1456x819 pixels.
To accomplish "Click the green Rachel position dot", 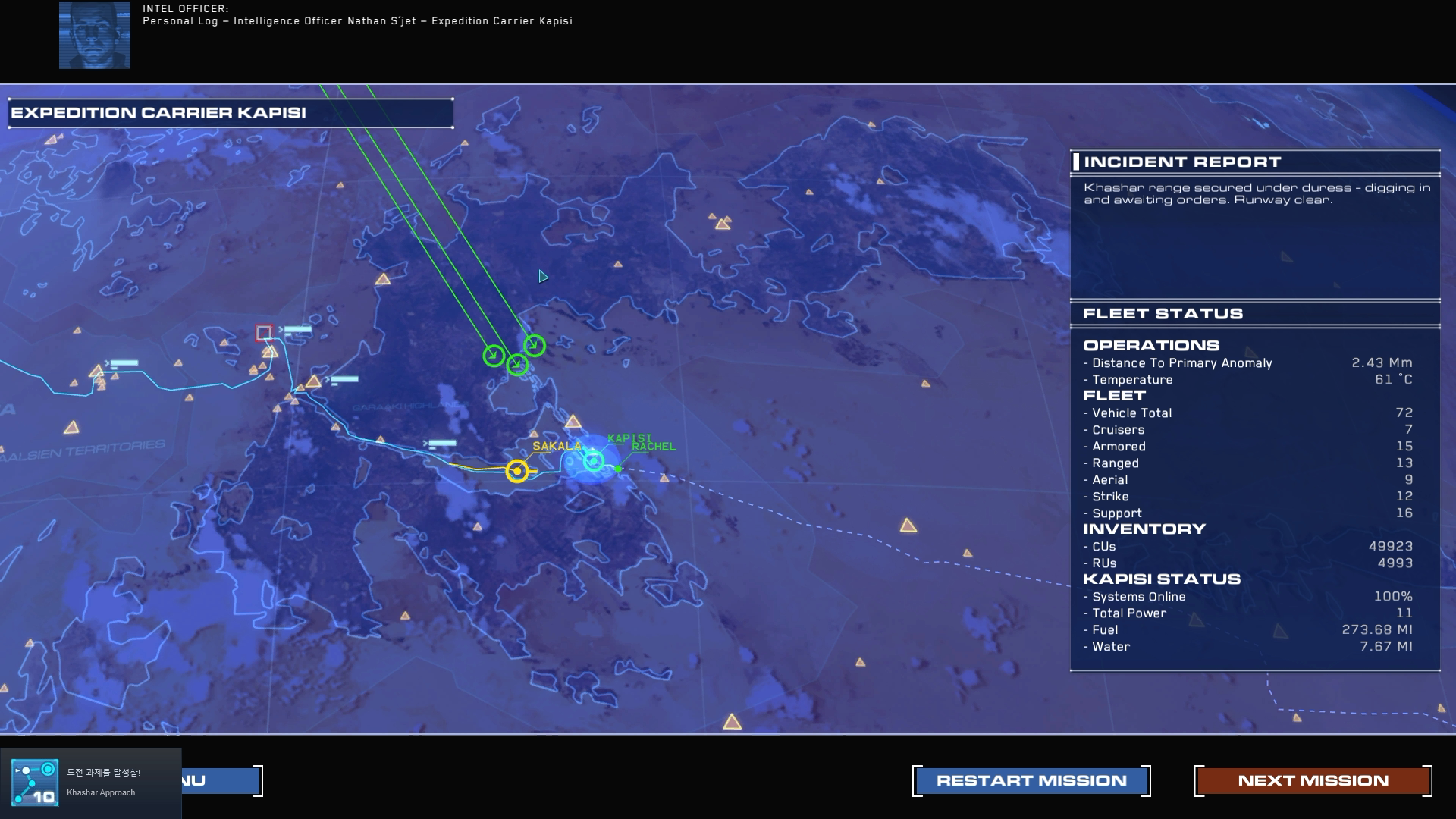I will pos(619,469).
